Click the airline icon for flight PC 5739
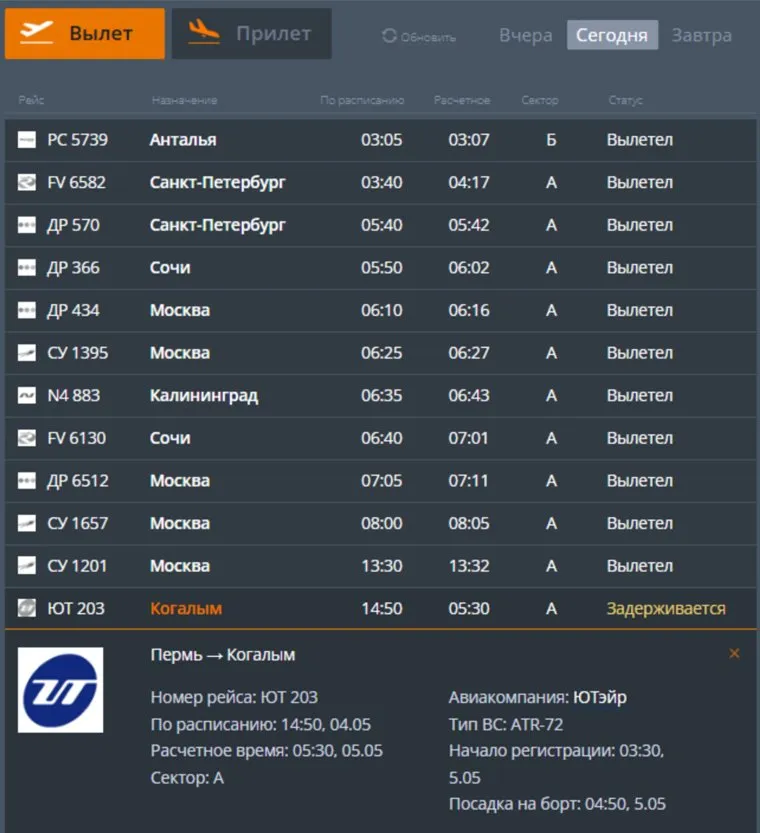This screenshot has width=760, height=833. coord(27,140)
